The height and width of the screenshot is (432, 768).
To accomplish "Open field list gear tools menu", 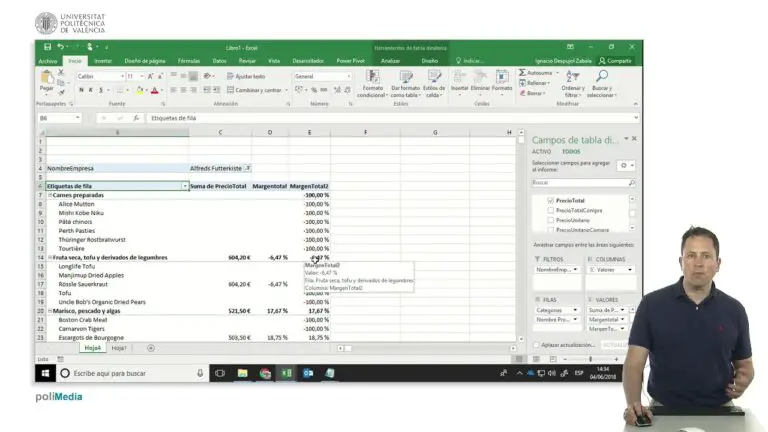I will [626, 166].
